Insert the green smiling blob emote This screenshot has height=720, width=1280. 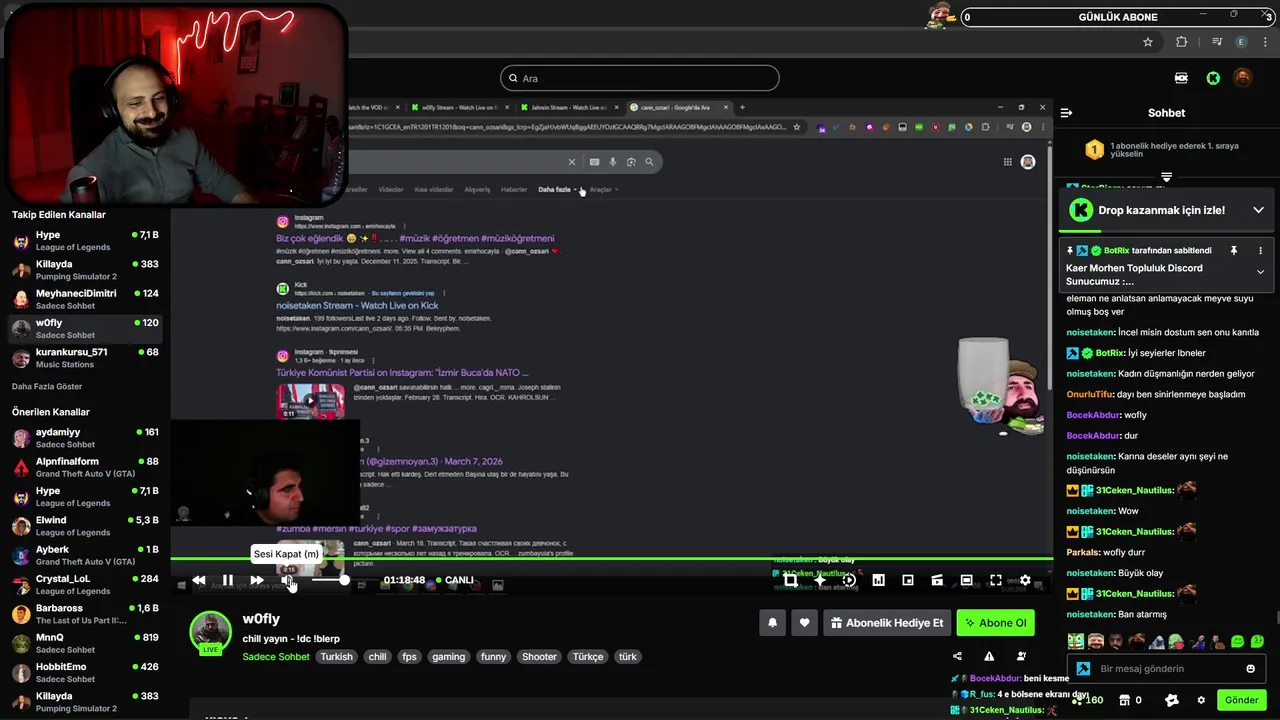(x=1238, y=641)
